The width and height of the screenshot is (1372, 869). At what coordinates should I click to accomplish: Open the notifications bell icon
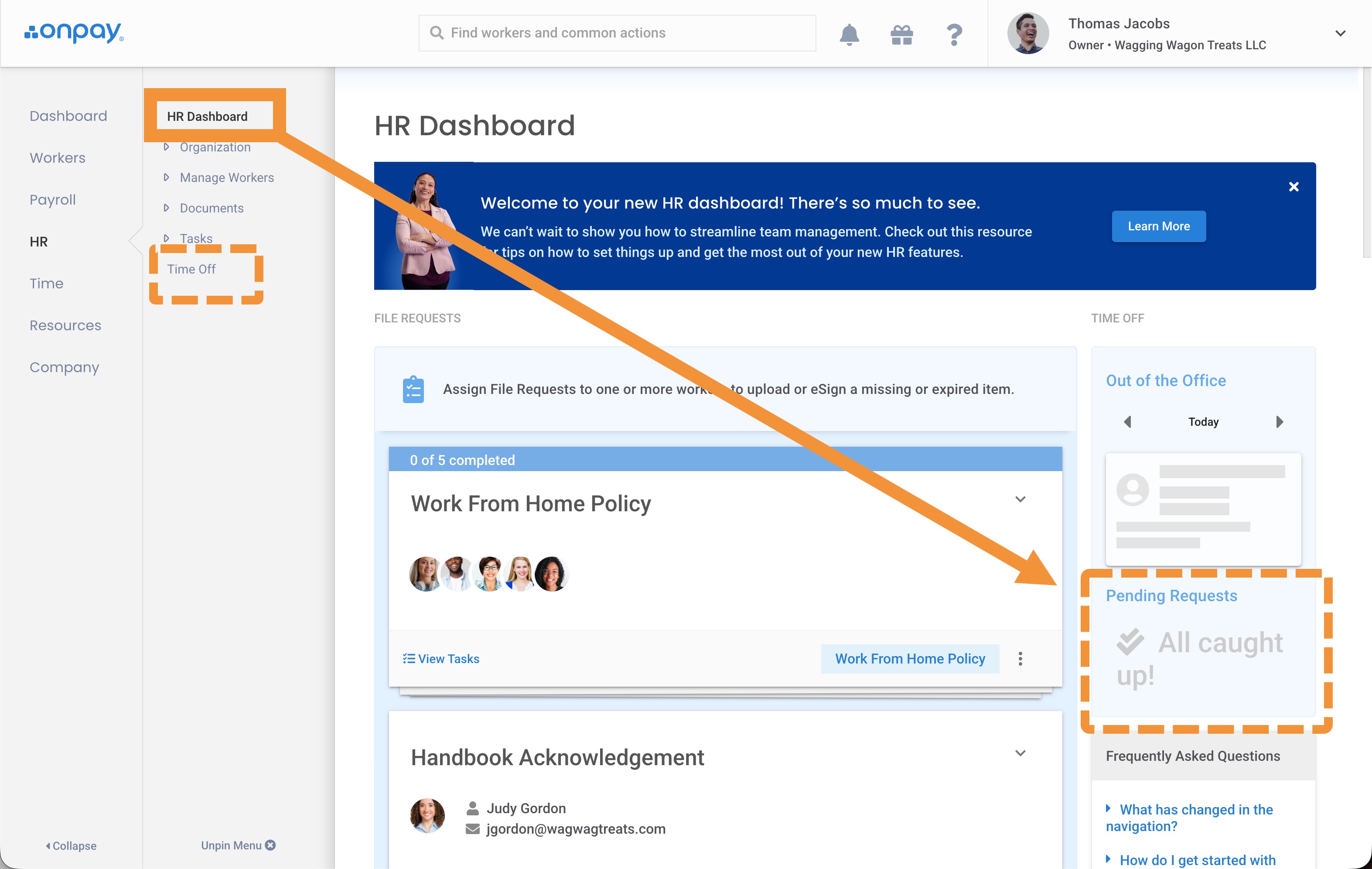pos(849,34)
